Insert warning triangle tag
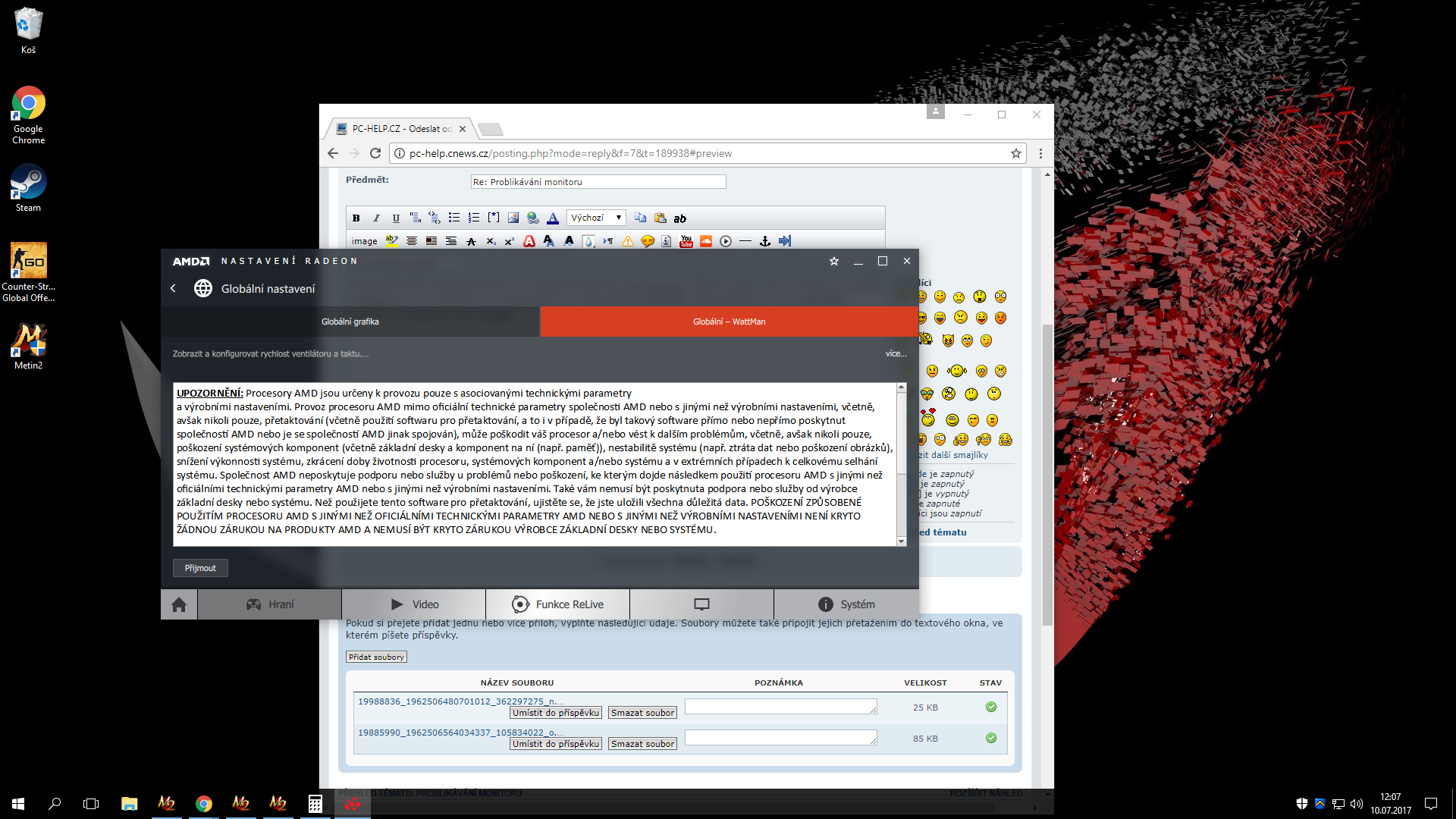 [628, 241]
